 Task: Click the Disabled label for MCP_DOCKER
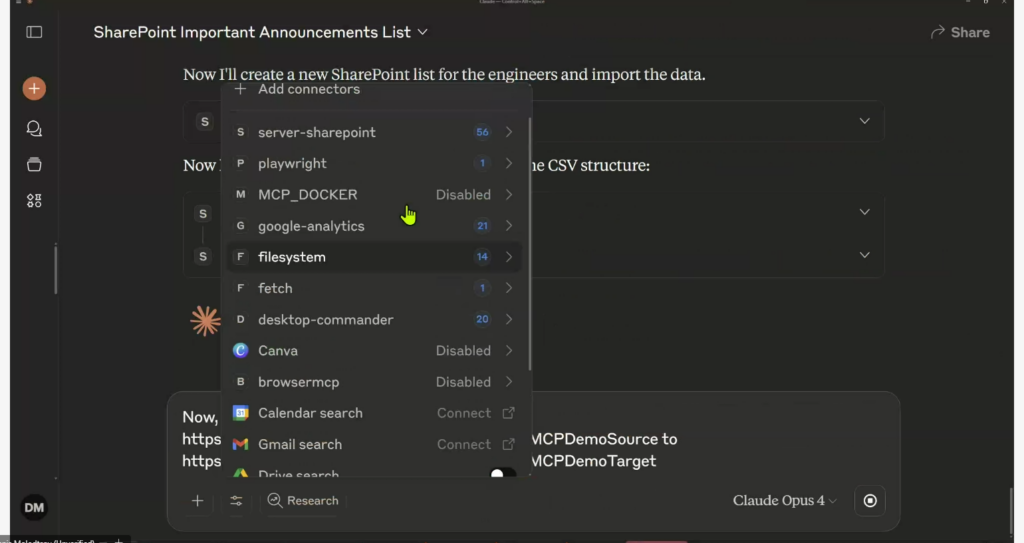pyautogui.click(x=463, y=194)
